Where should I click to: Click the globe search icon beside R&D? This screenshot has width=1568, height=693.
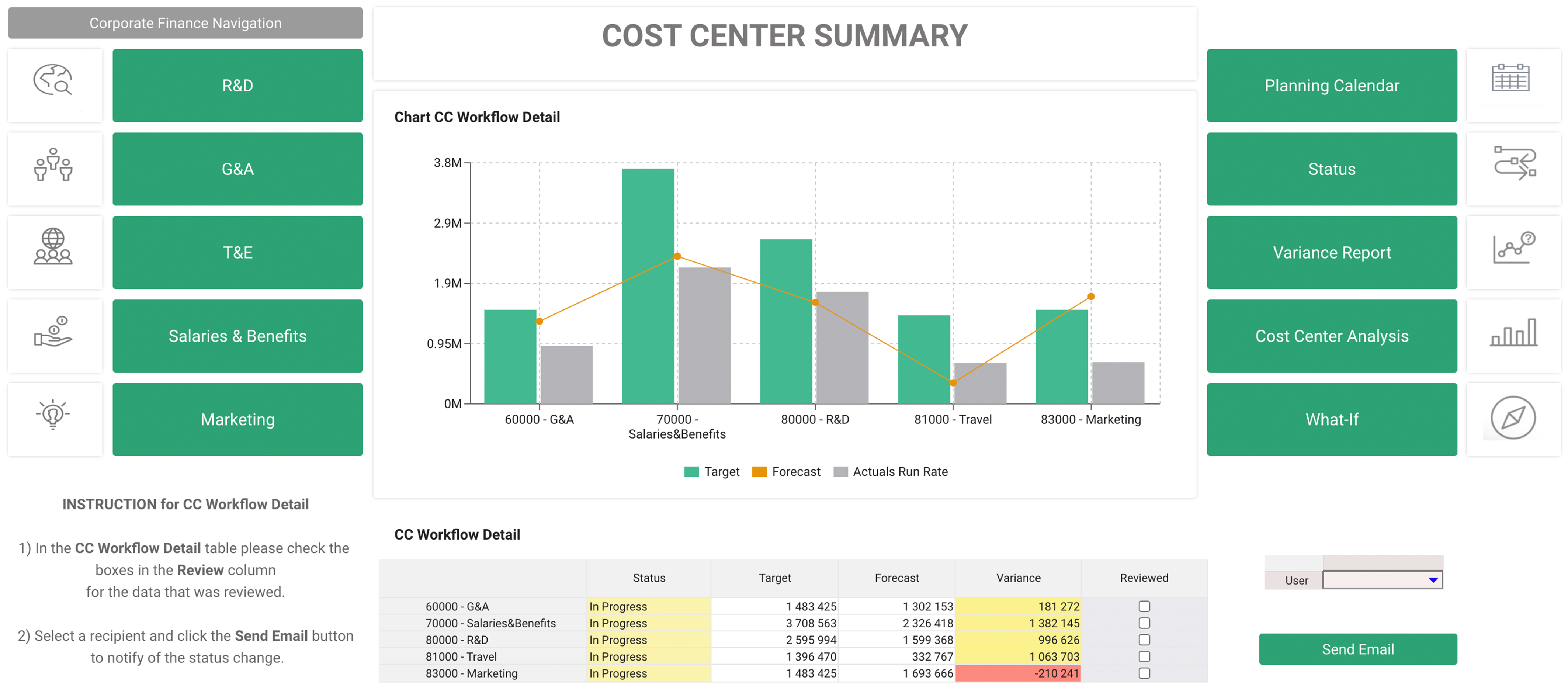(x=53, y=80)
